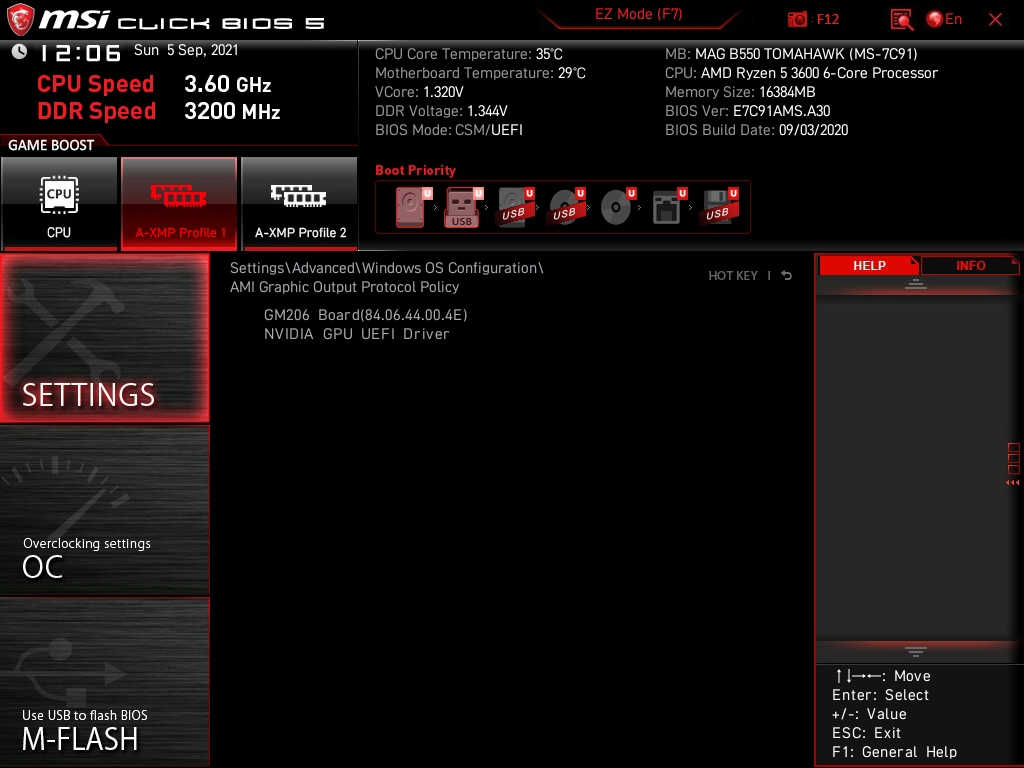Click the AMI Graphic Output Protocol Policy heading
The image size is (1024, 768).
[x=344, y=287]
